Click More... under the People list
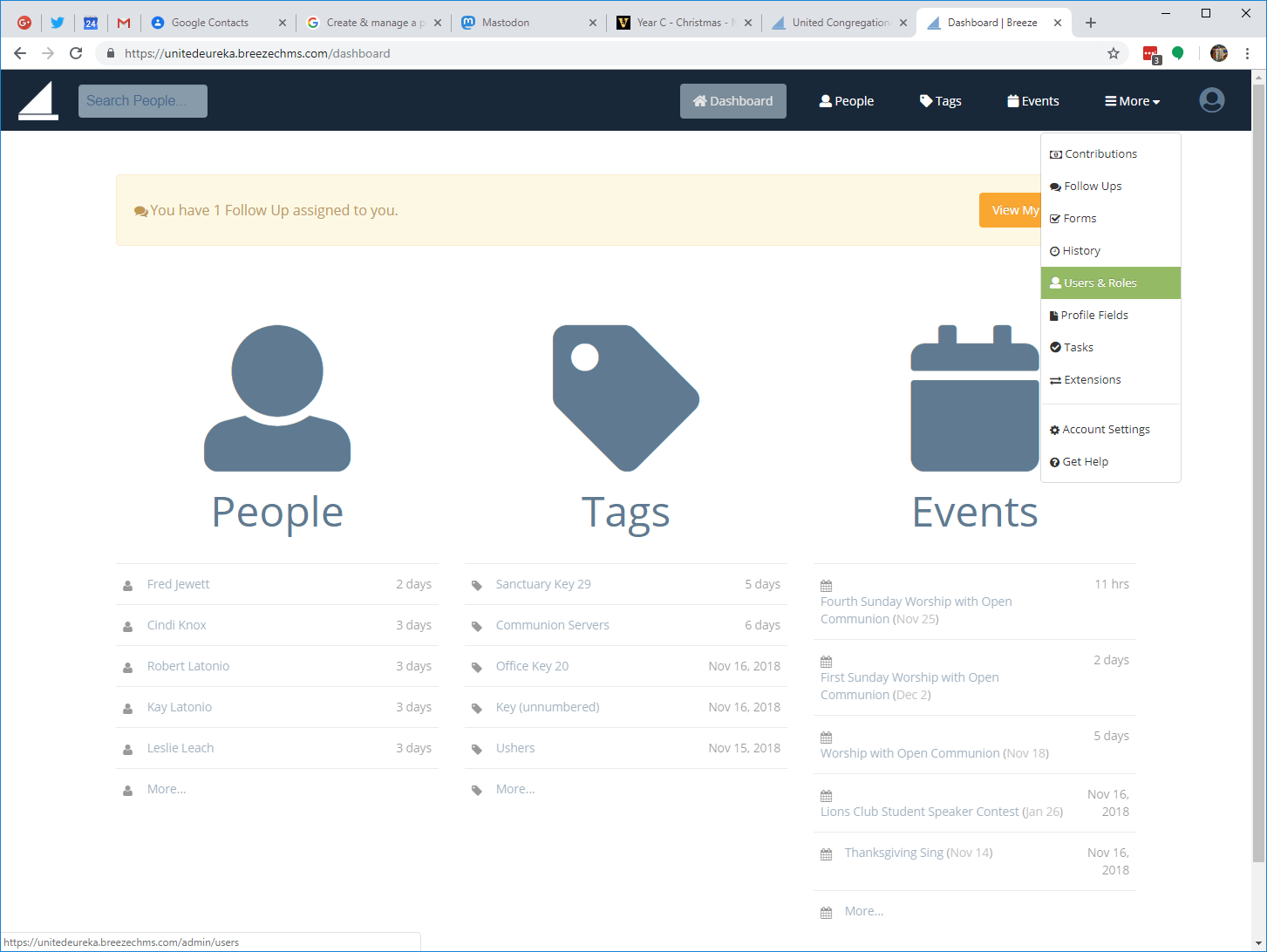This screenshot has width=1267, height=952. tap(167, 789)
